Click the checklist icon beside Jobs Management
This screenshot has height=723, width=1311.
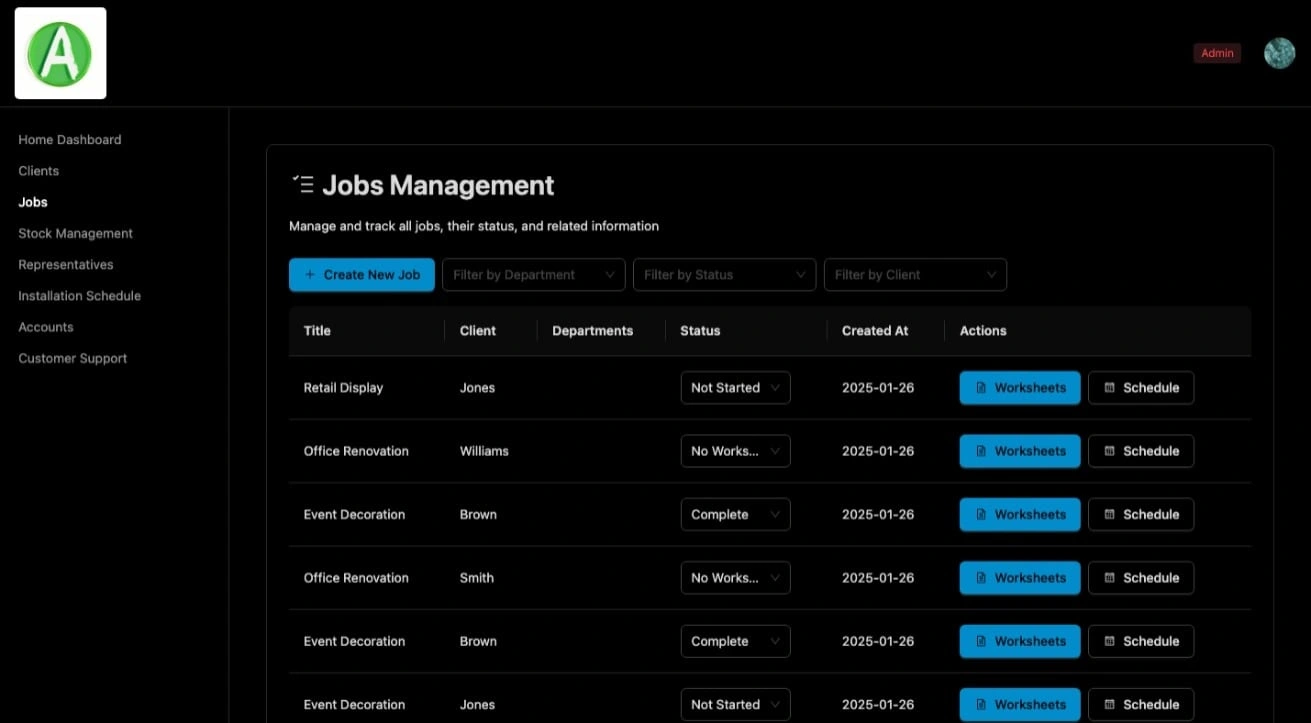(302, 184)
